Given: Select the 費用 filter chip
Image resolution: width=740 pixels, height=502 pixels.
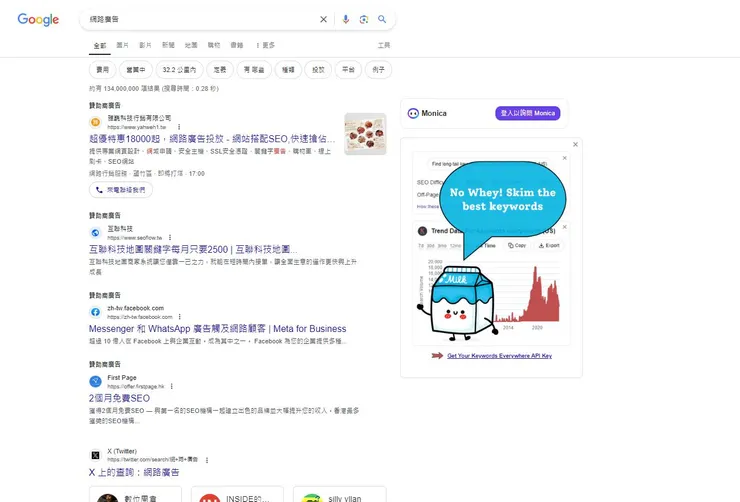Looking at the screenshot, I should 102,70.
